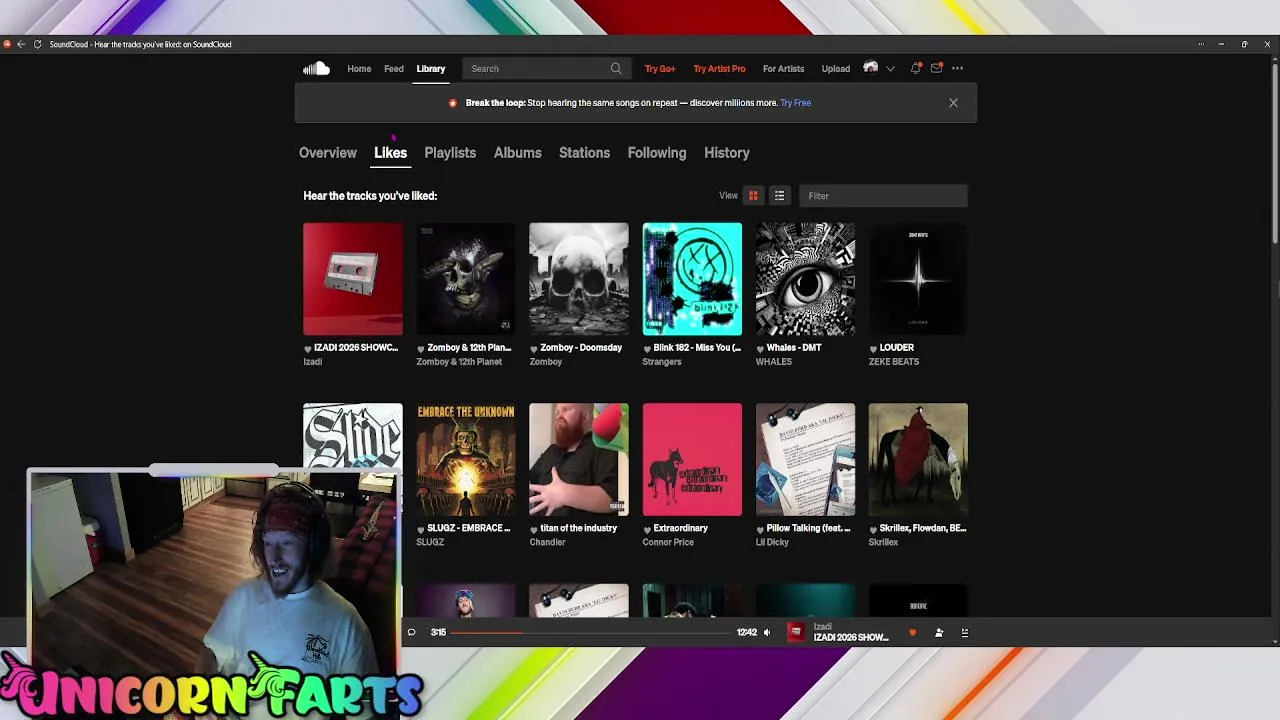Click the now-playing cover art in player bar
The width and height of the screenshot is (1280, 720).
(796, 632)
